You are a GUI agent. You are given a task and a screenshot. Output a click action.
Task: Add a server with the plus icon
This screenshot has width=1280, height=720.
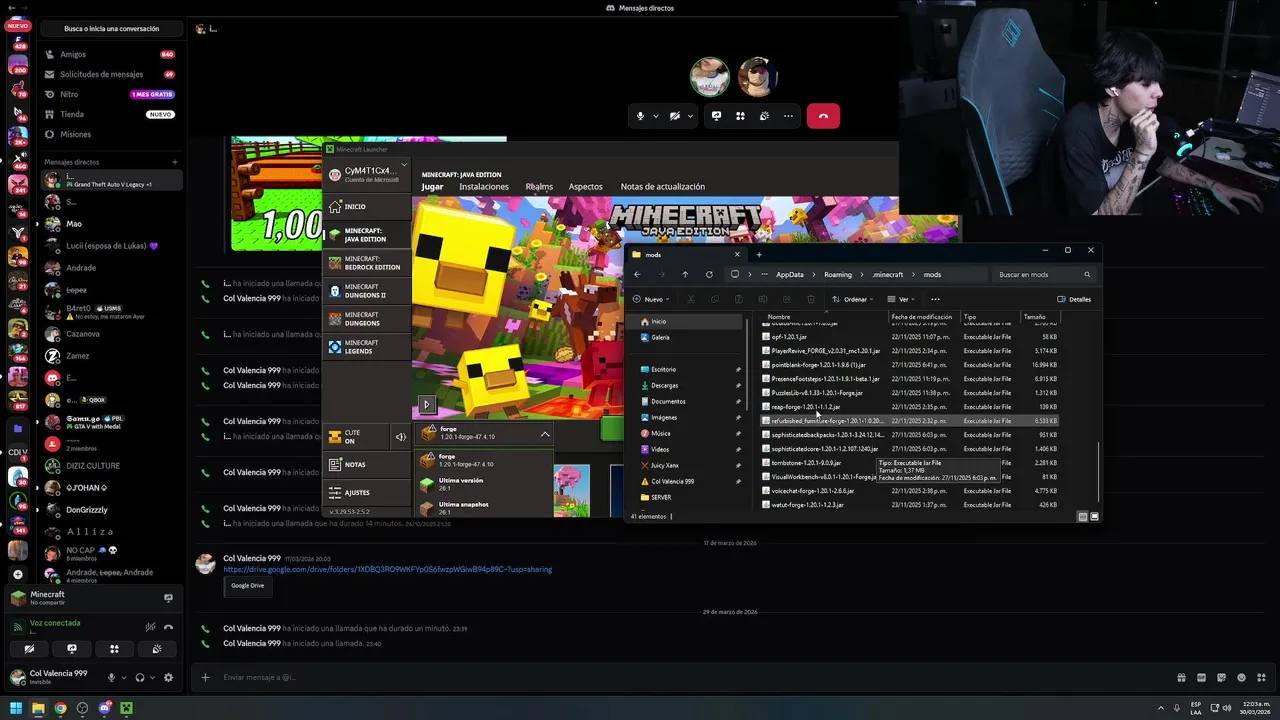17,574
